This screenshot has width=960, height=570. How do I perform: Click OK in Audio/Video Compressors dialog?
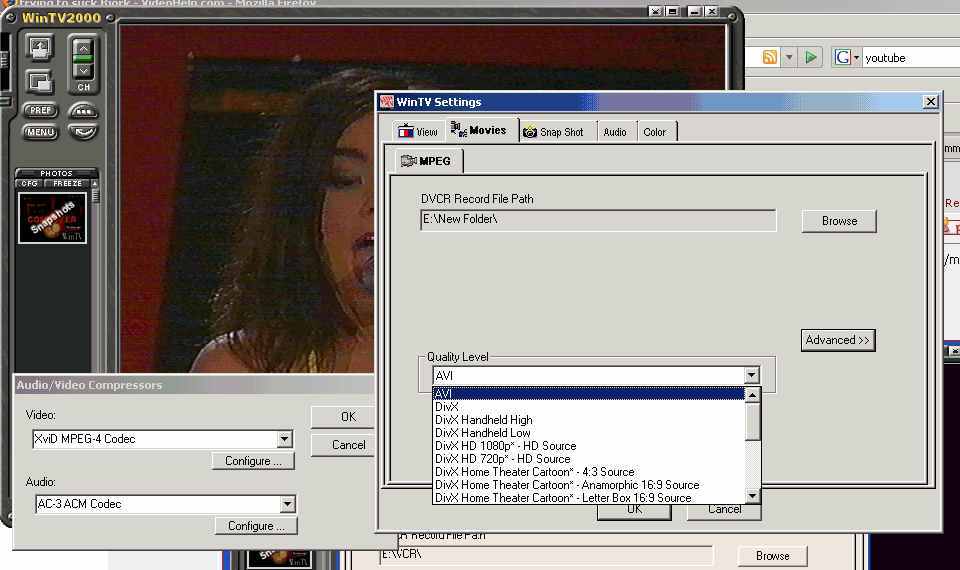pyautogui.click(x=343, y=417)
